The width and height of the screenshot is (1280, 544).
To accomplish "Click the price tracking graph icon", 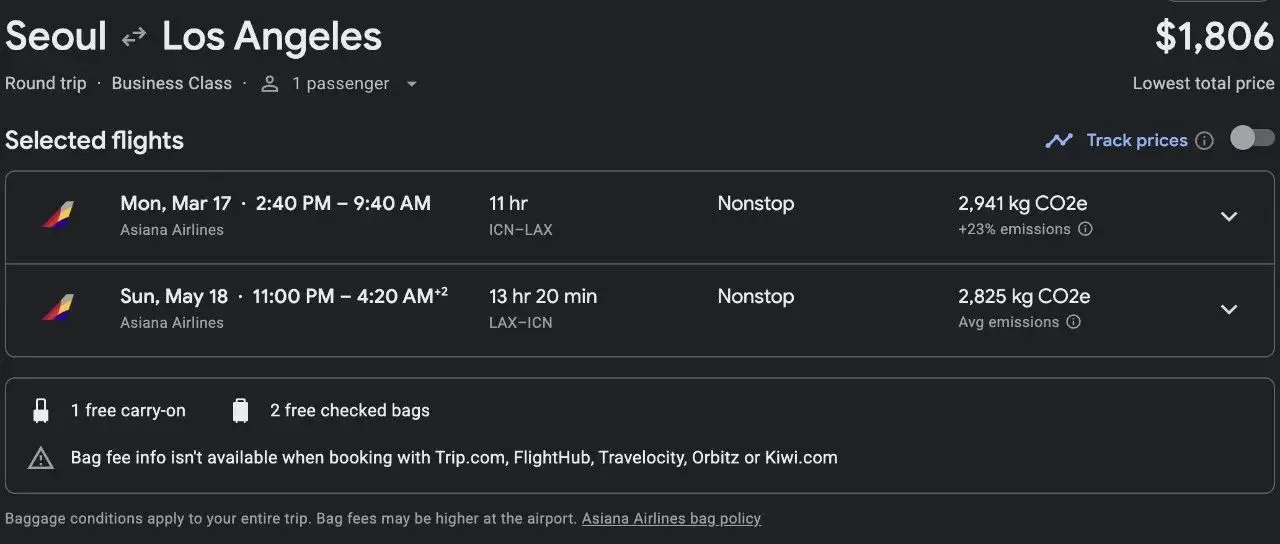I will point(1059,141).
